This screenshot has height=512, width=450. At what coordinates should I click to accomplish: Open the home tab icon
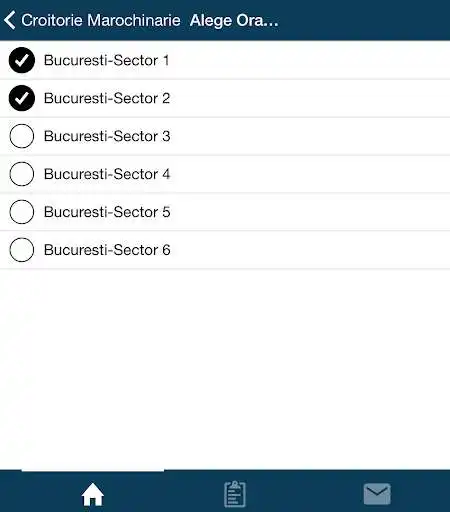coord(93,494)
